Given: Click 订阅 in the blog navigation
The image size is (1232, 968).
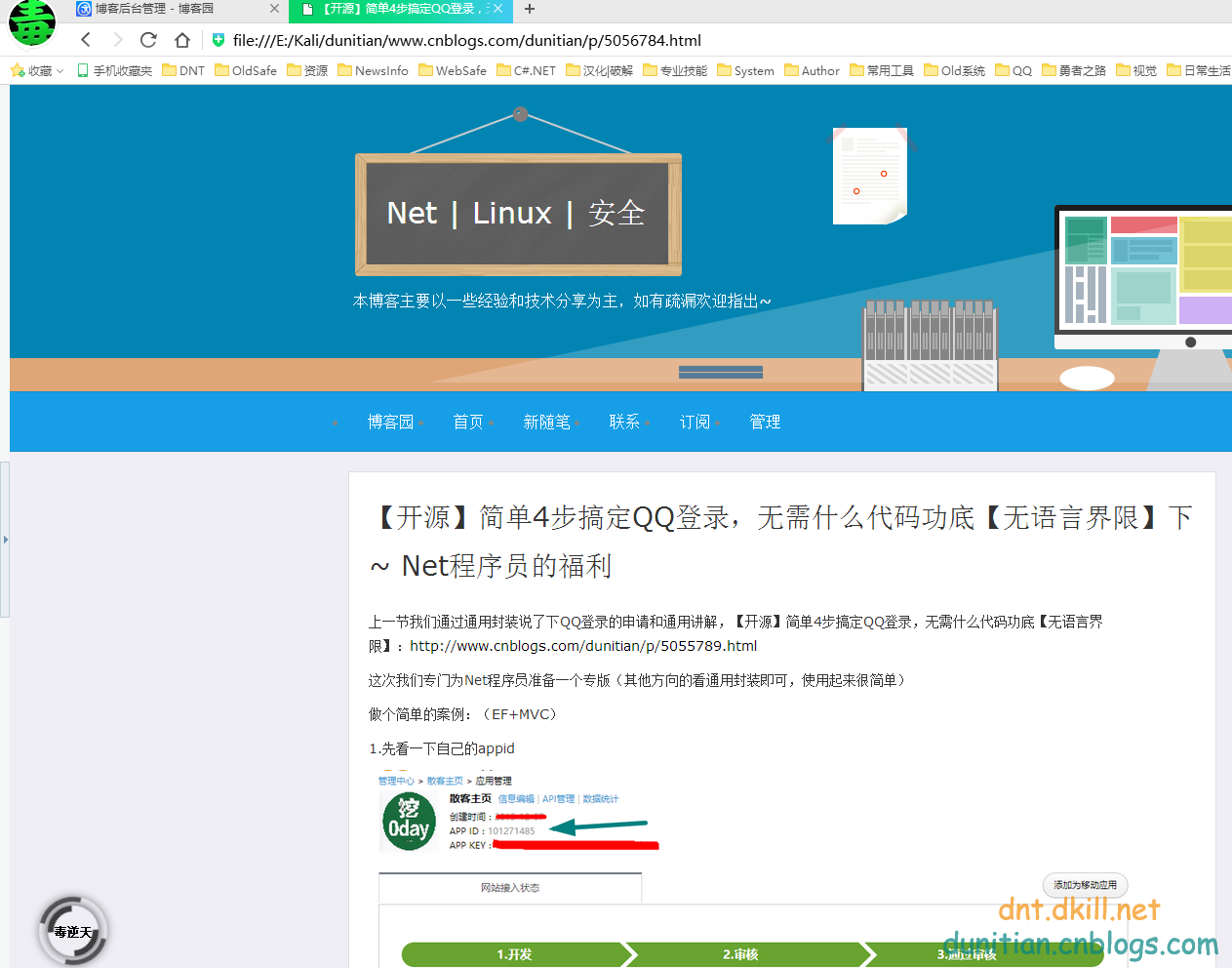Looking at the screenshot, I should point(695,422).
